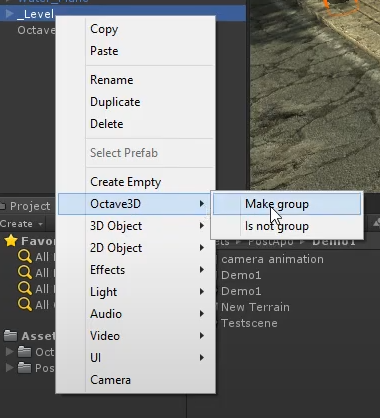Click Demo1 in the breadcrumb path
The image size is (380, 418).
[334, 242]
